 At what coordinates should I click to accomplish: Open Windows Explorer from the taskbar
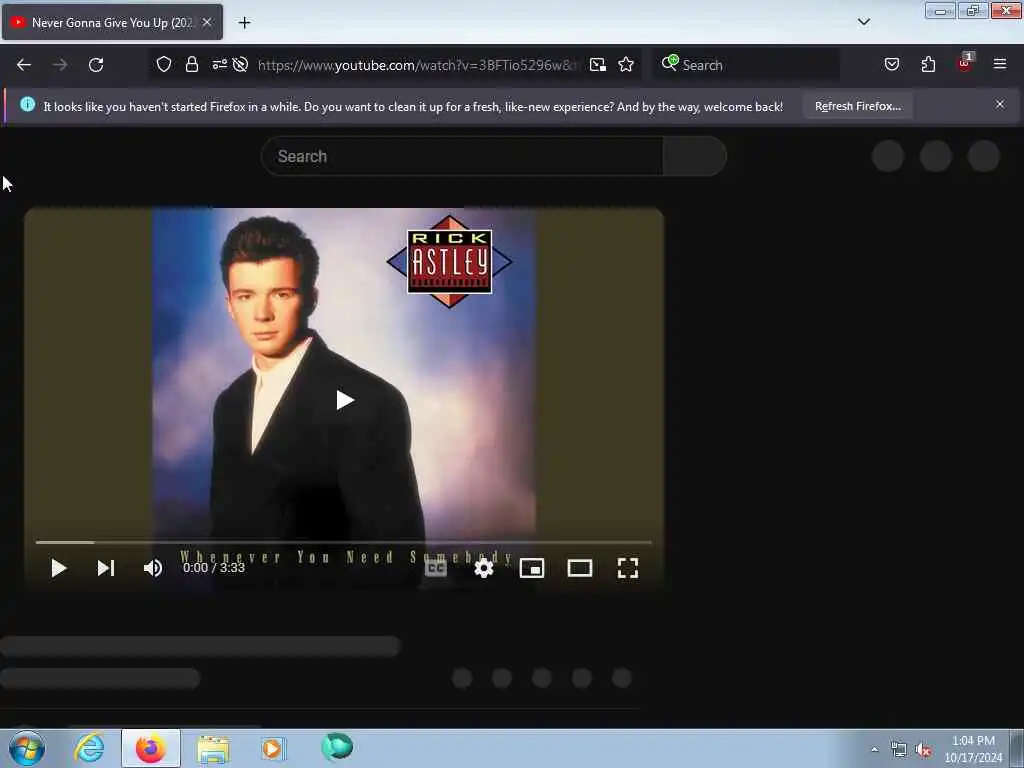click(x=213, y=749)
